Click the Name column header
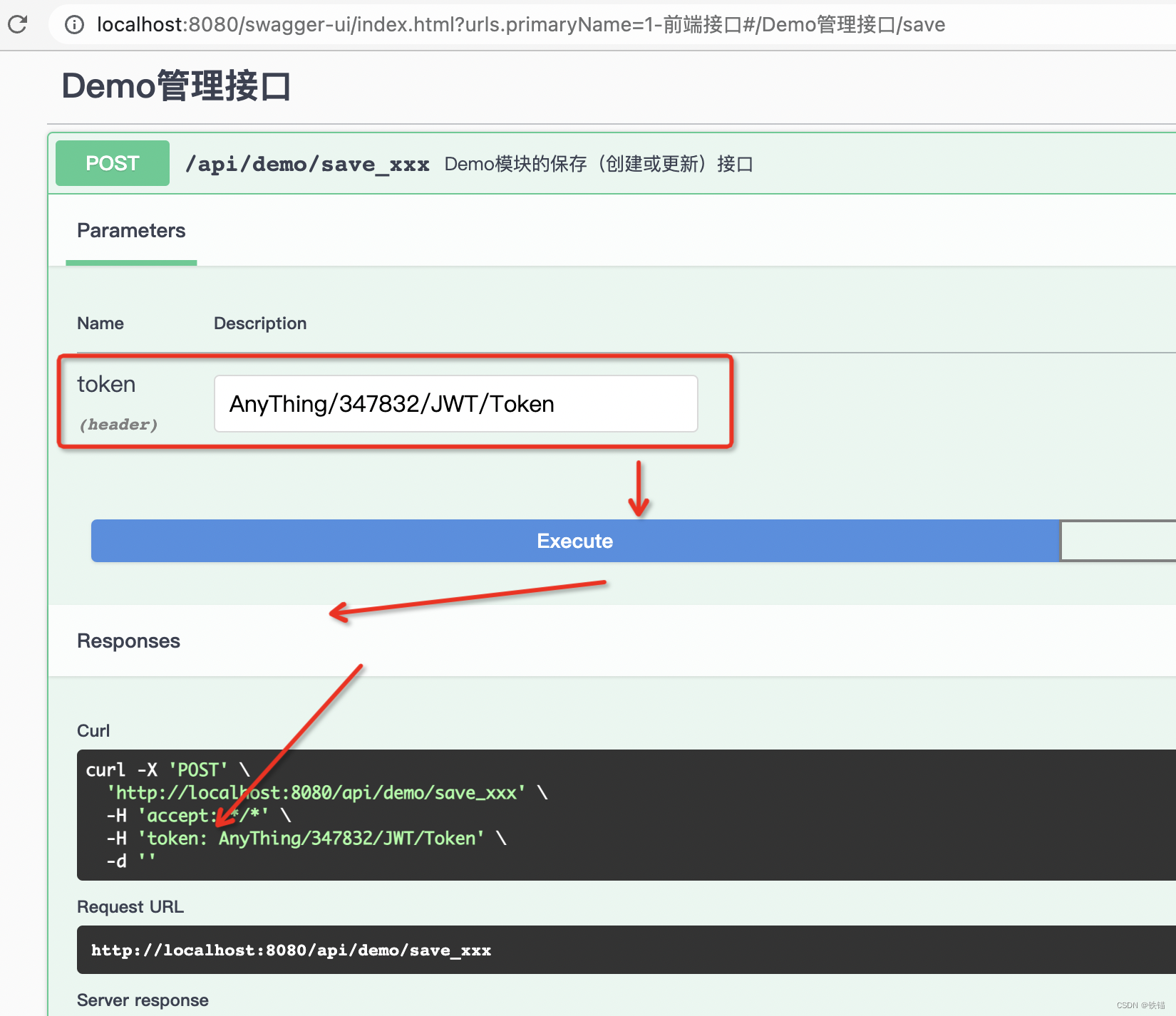The height and width of the screenshot is (1016, 1176). point(100,323)
